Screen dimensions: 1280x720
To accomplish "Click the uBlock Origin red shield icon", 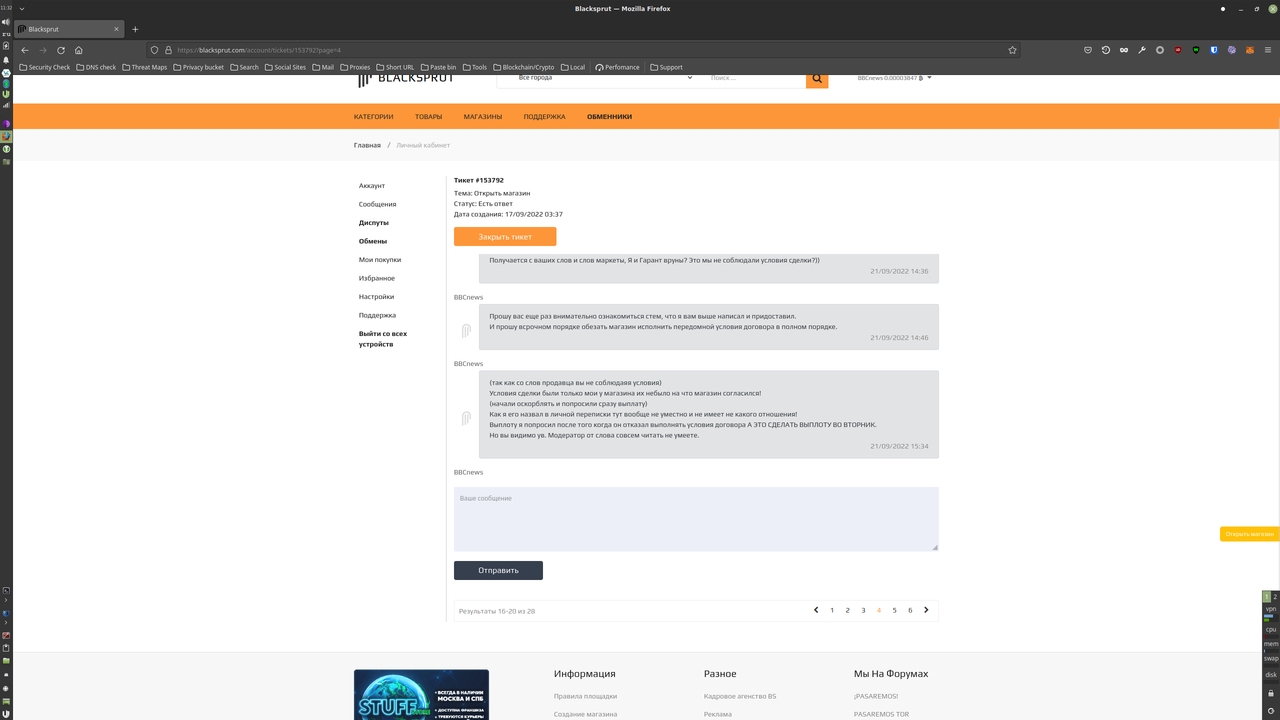I will [1178, 50].
